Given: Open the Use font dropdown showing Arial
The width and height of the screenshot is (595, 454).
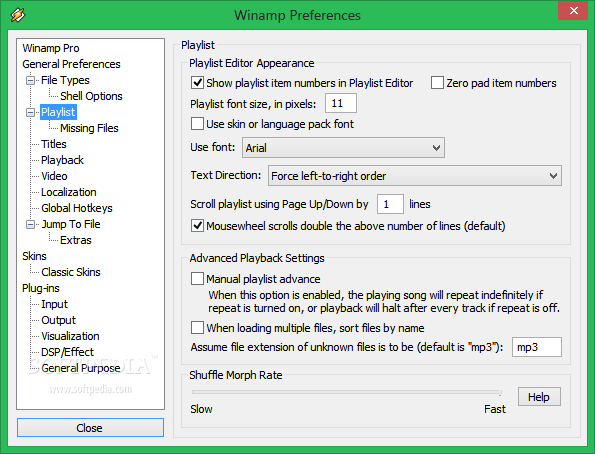Looking at the screenshot, I should click(x=343, y=148).
